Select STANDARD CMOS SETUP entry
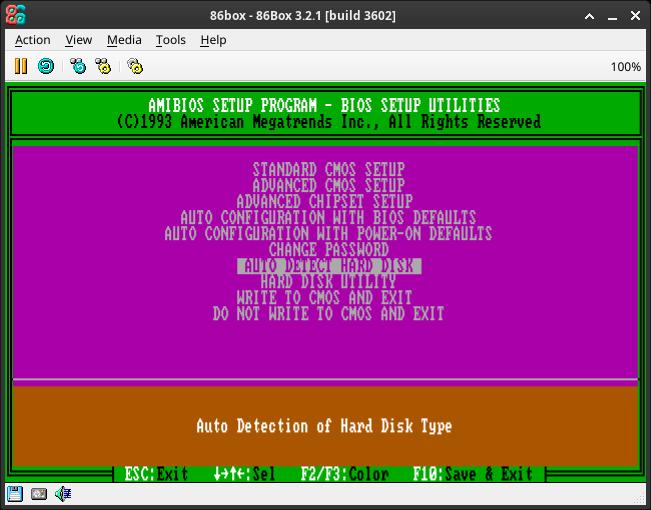Screen dimensions: 651x510 point(328,169)
